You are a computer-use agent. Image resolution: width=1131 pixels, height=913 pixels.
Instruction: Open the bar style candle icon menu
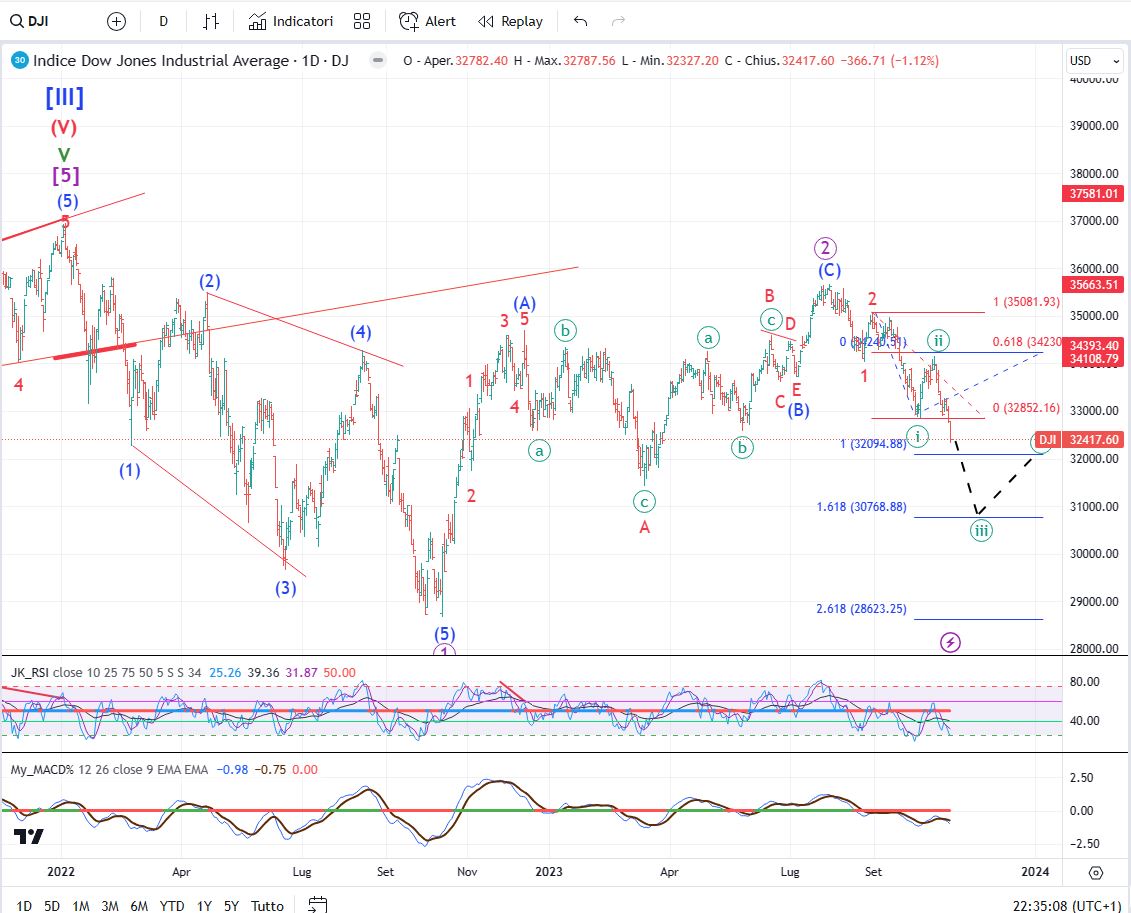point(211,22)
